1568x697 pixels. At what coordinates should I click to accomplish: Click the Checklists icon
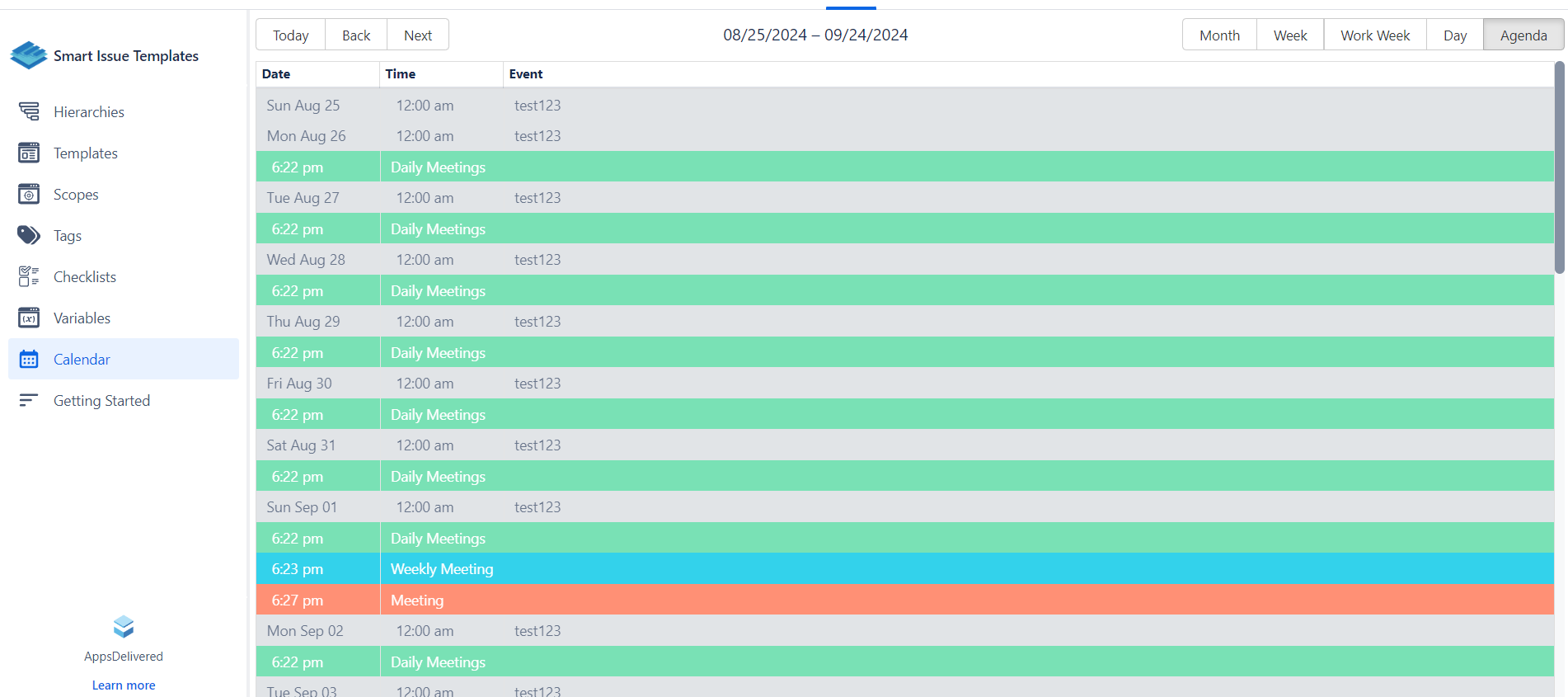click(29, 276)
